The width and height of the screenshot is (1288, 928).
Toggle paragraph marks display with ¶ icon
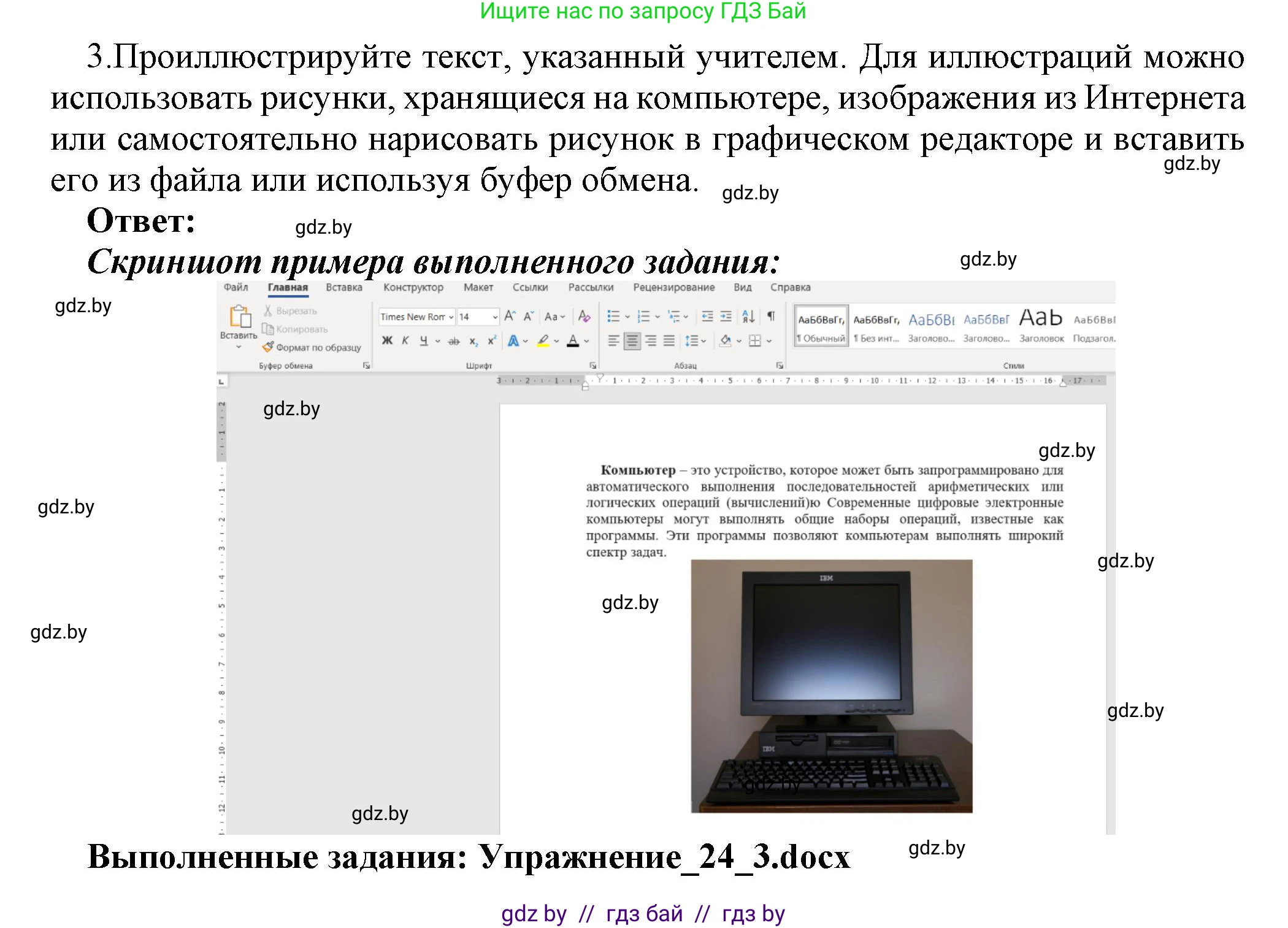[x=771, y=316]
